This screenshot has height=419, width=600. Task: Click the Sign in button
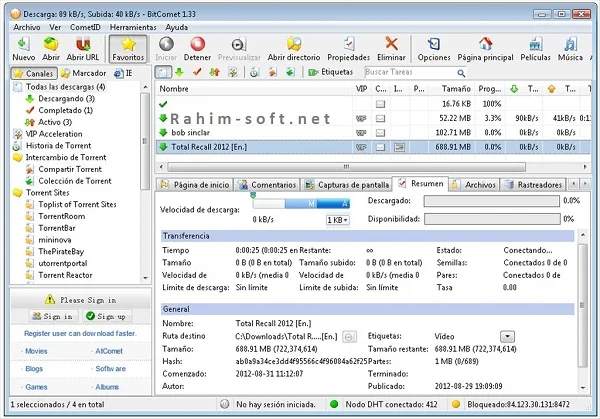(x=53, y=316)
